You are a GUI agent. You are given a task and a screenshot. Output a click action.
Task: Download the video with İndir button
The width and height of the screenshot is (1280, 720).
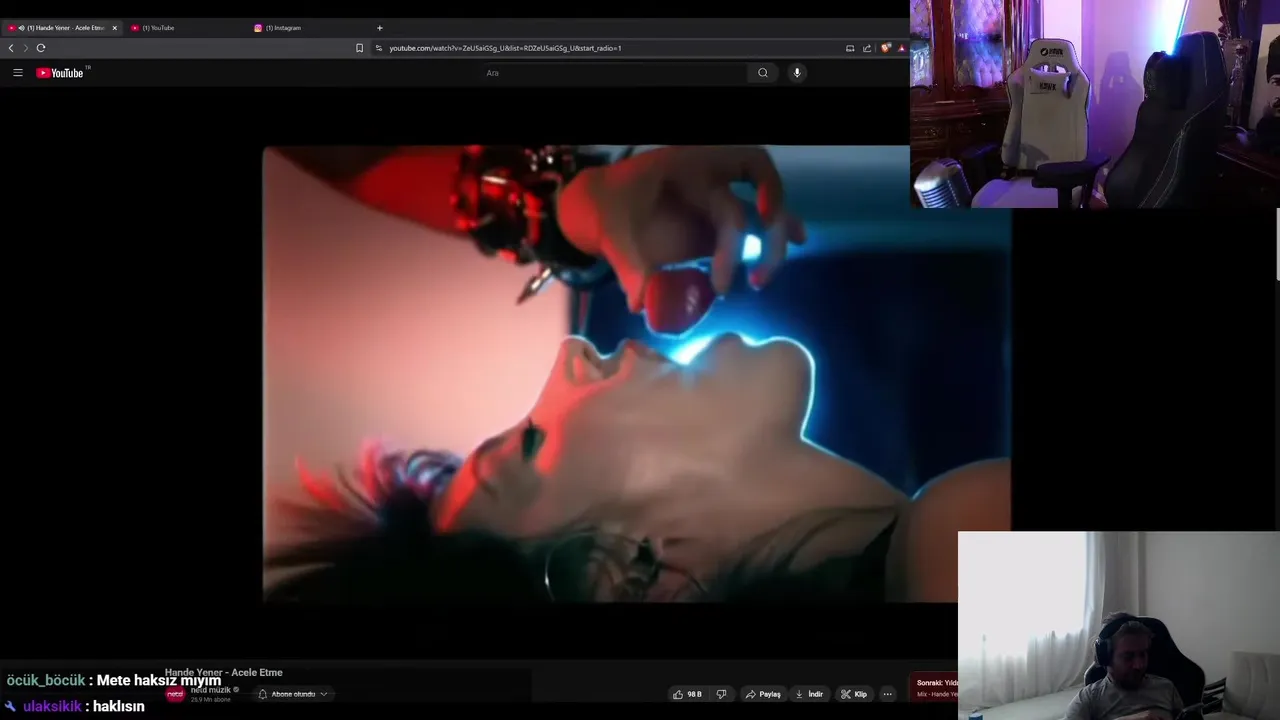[809, 694]
